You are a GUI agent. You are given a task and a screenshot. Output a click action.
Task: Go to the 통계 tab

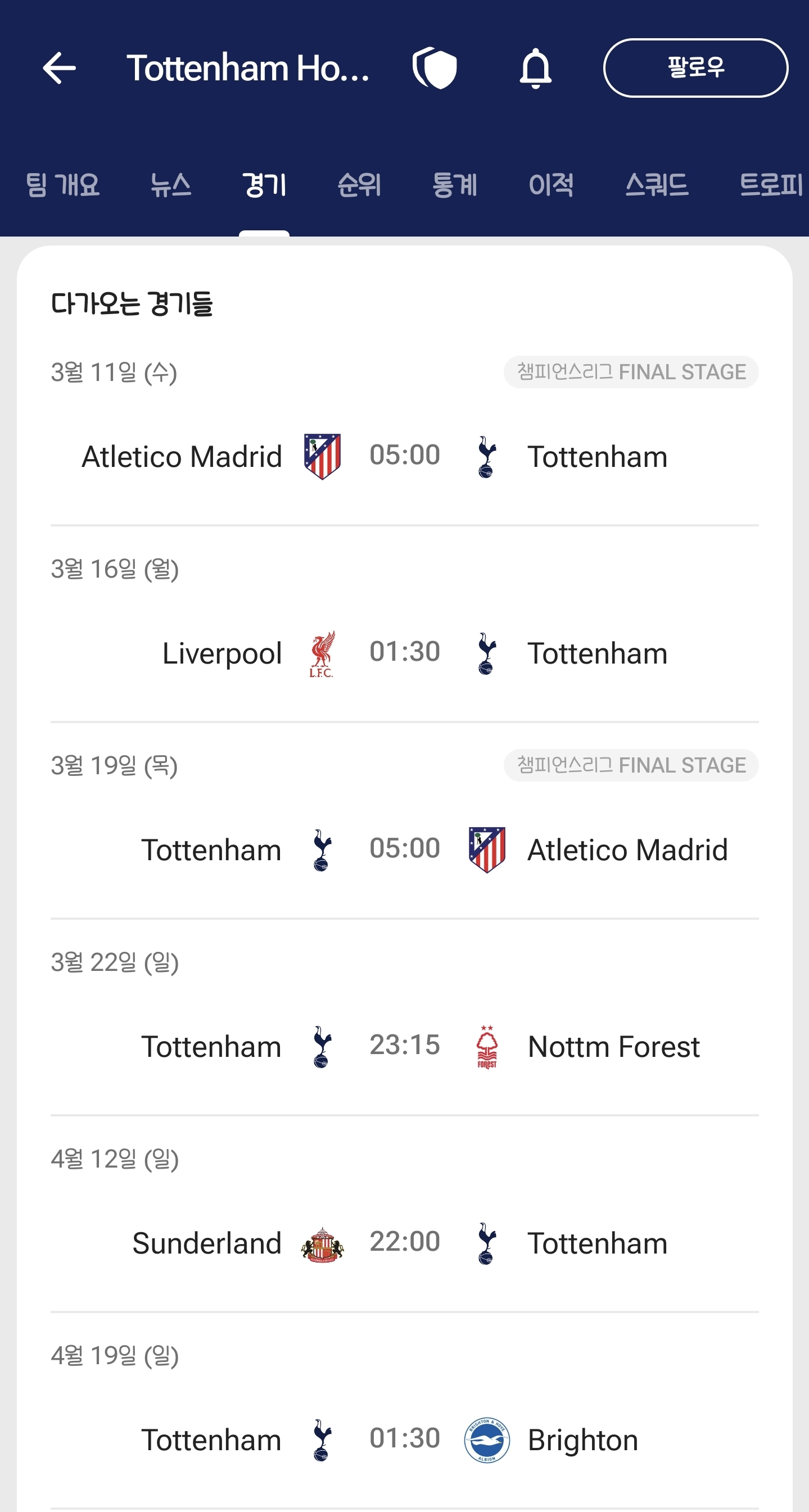[x=454, y=185]
